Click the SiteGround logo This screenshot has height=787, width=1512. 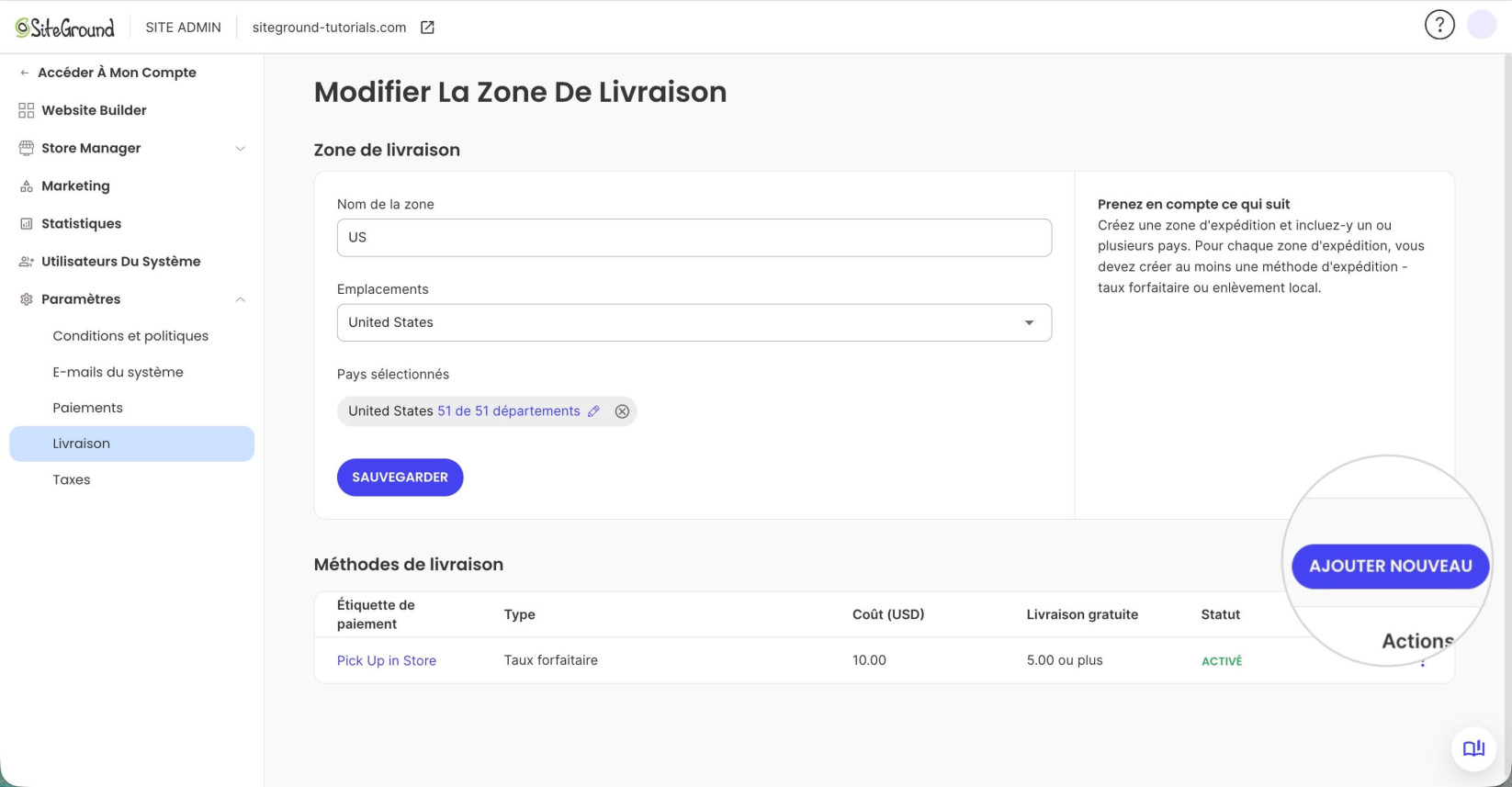64,28
